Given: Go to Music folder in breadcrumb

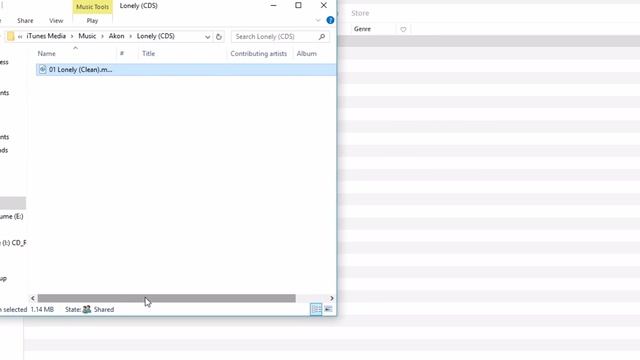Looking at the screenshot, I should [x=87, y=36].
